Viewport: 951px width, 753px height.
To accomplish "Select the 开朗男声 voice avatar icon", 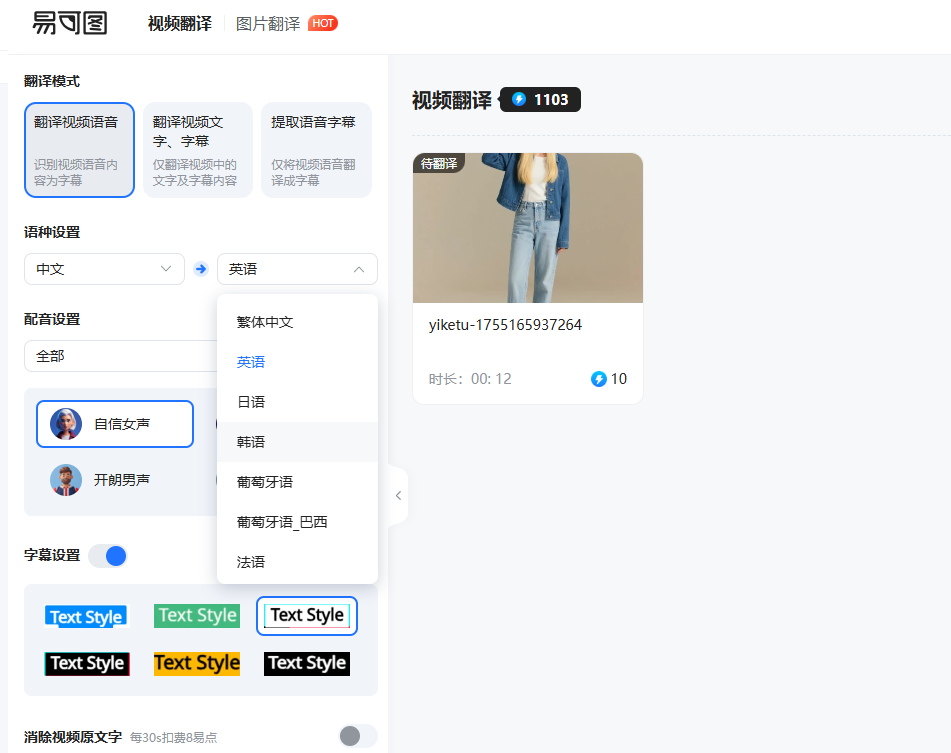I will [66, 479].
